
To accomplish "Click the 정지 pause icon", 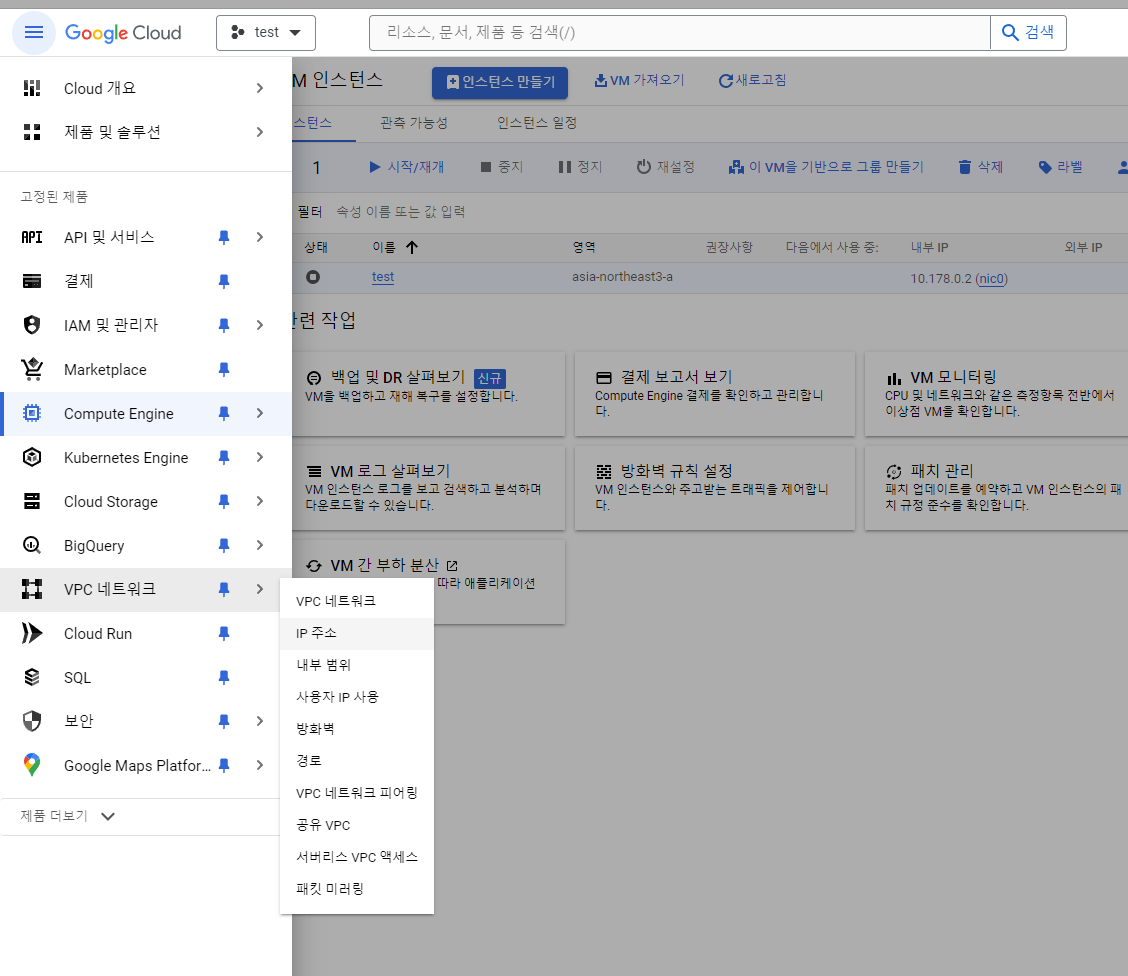I will pyautogui.click(x=565, y=167).
